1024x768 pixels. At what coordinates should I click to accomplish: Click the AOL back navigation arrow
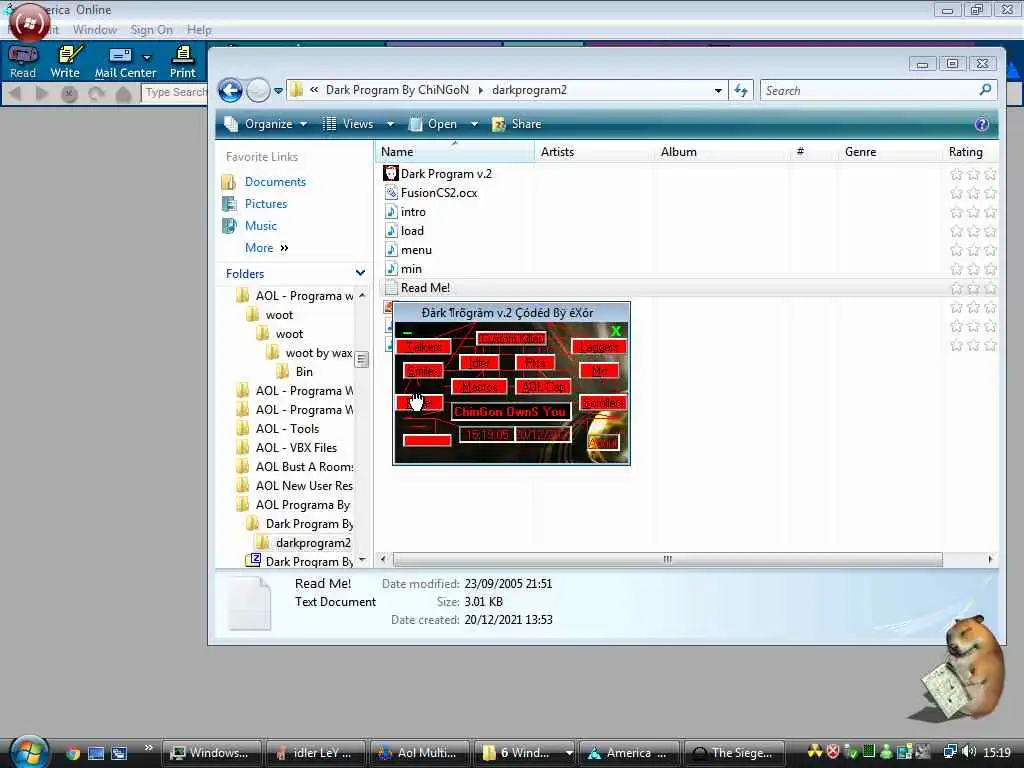click(15, 93)
